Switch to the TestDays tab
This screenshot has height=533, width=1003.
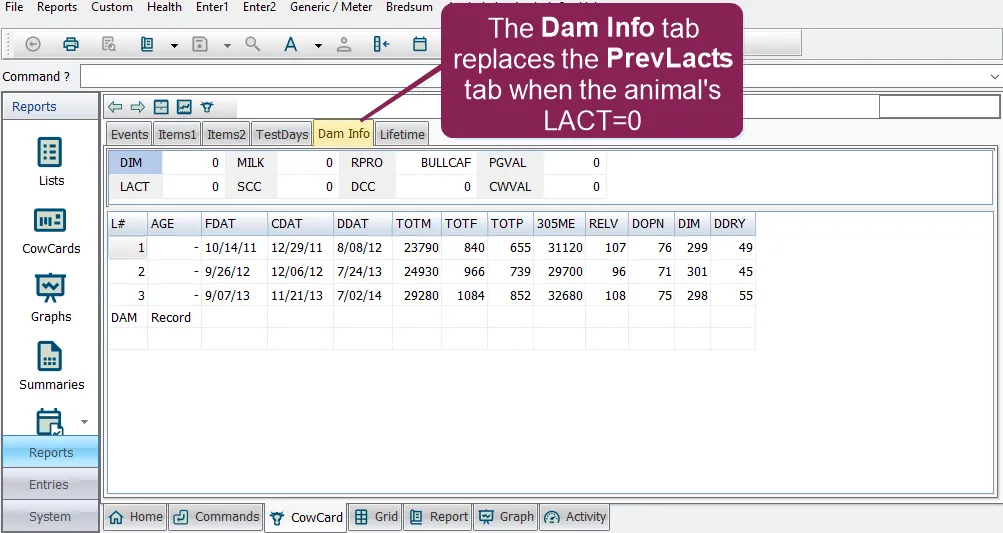coord(282,134)
